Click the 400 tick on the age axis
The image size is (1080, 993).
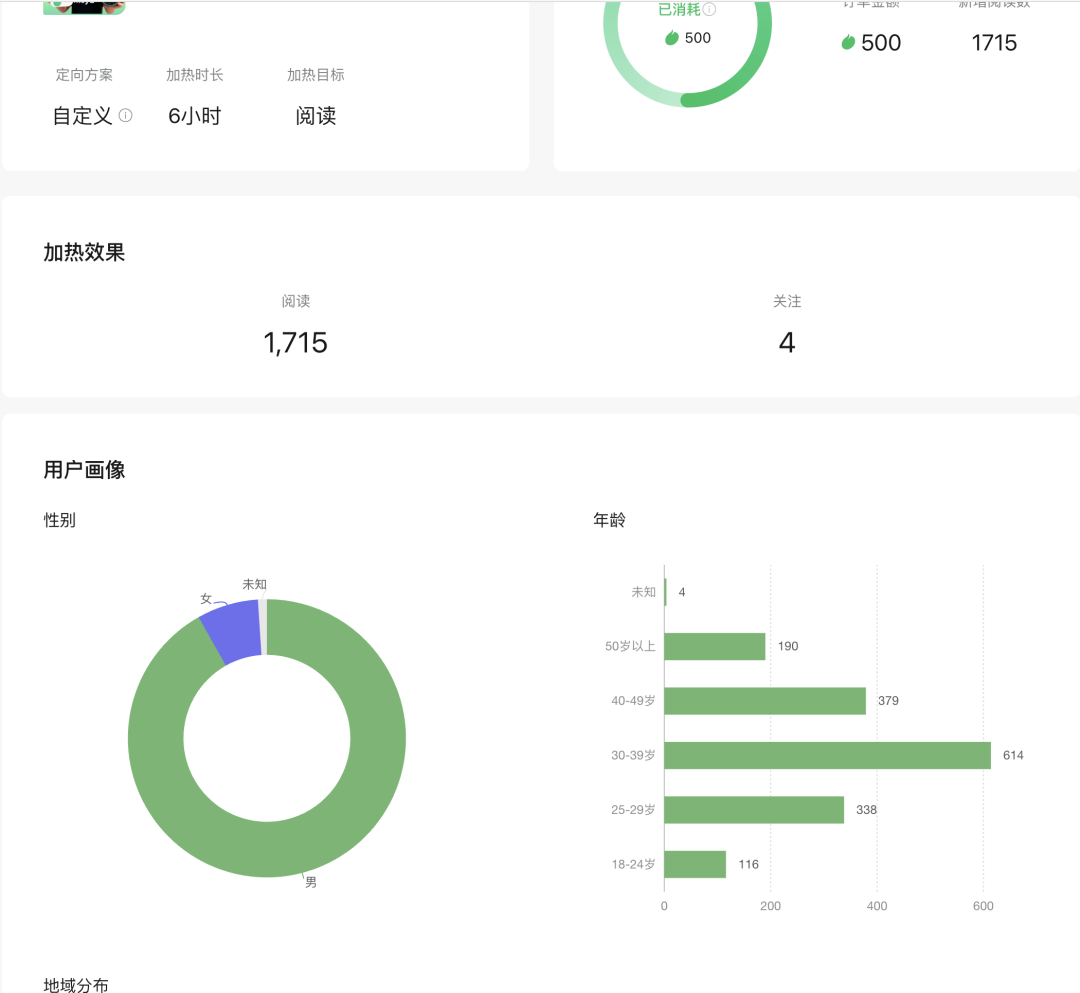coord(877,906)
